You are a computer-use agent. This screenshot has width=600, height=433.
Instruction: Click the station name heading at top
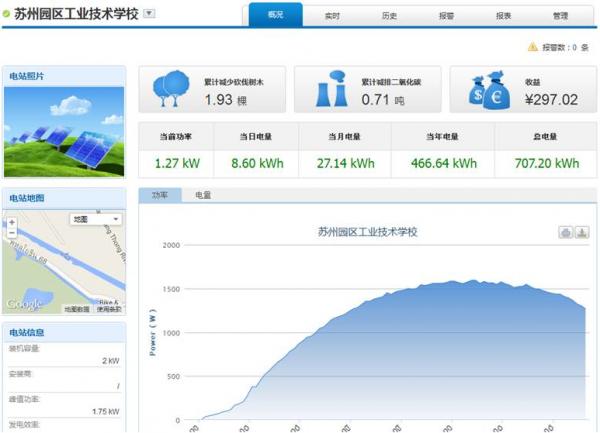coord(76,14)
